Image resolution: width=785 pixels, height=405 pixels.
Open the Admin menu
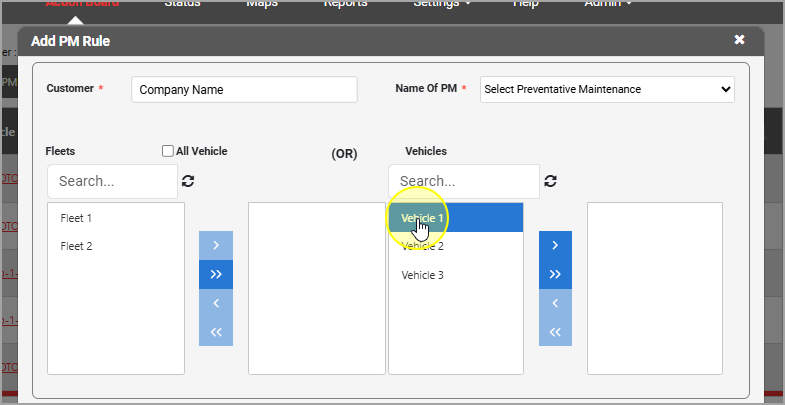607,4
